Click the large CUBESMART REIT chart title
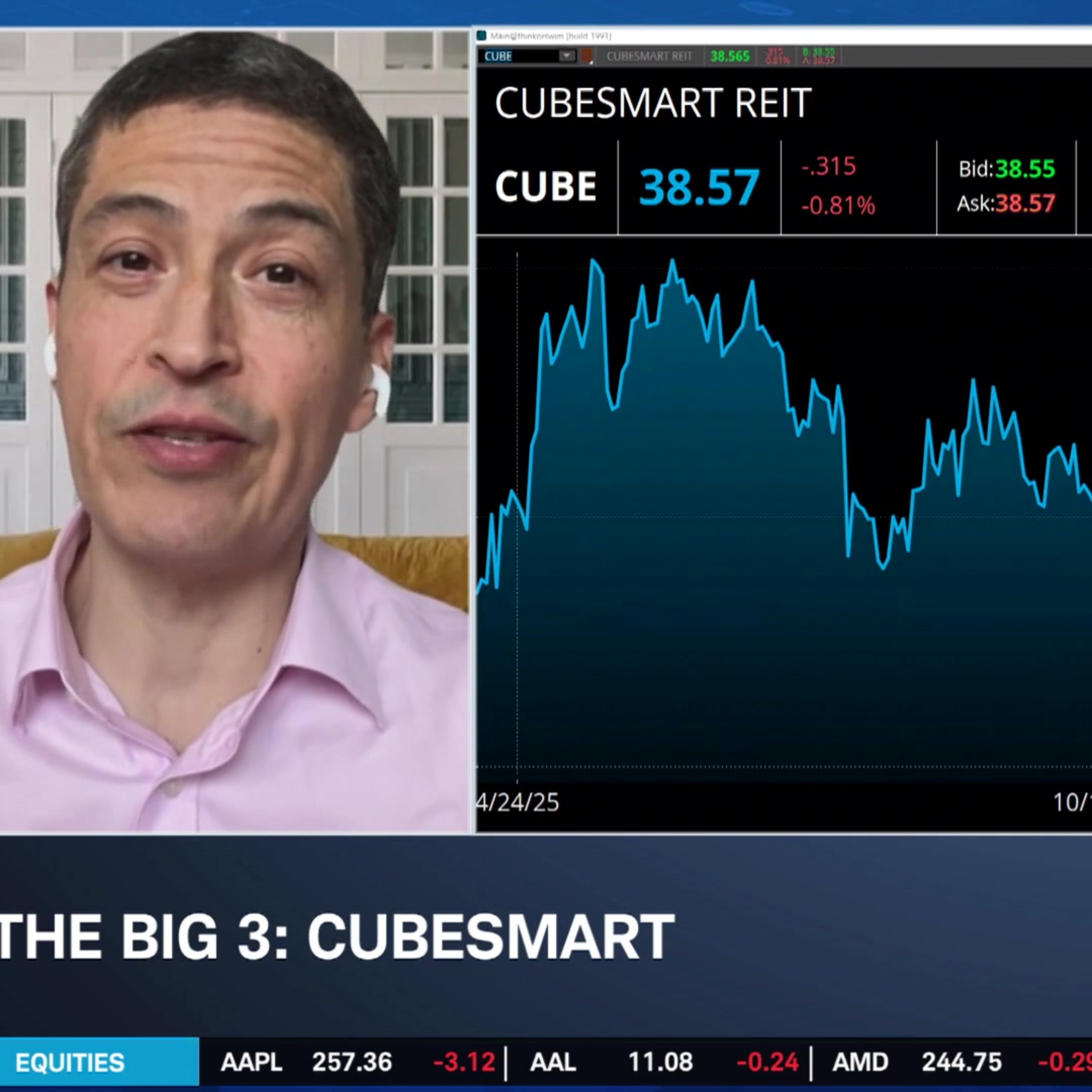This screenshot has height=1092, width=1092. [653, 103]
